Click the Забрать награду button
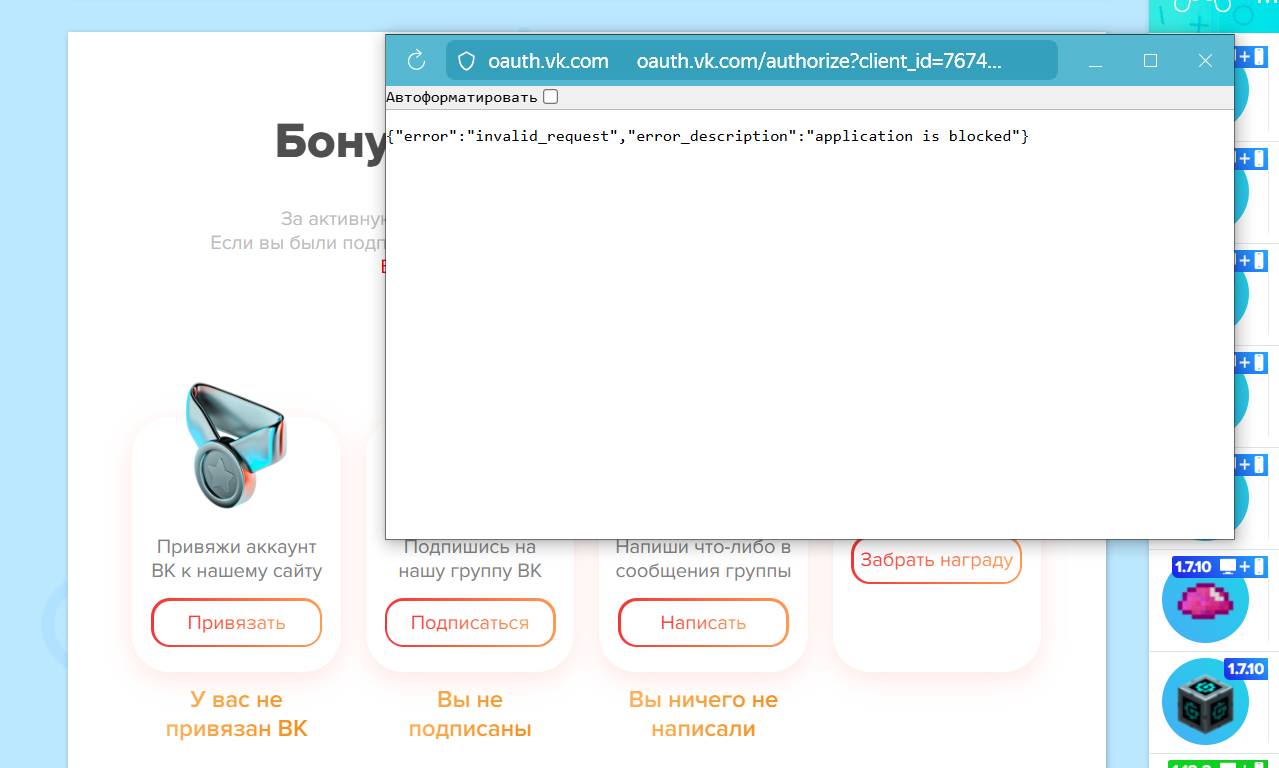1279x768 pixels. click(x=936, y=560)
